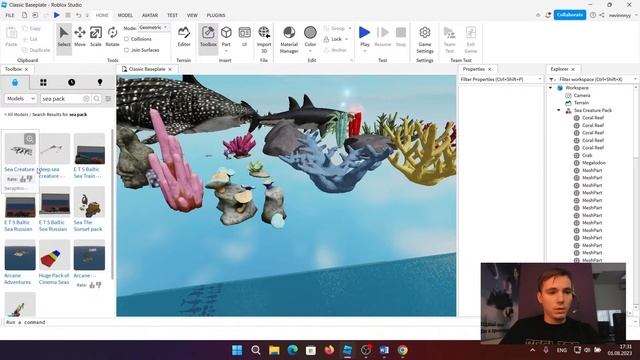This screenshot has width=640, height=360.
Task: Choose the Rotate tool
Action: tap(112, 37)
